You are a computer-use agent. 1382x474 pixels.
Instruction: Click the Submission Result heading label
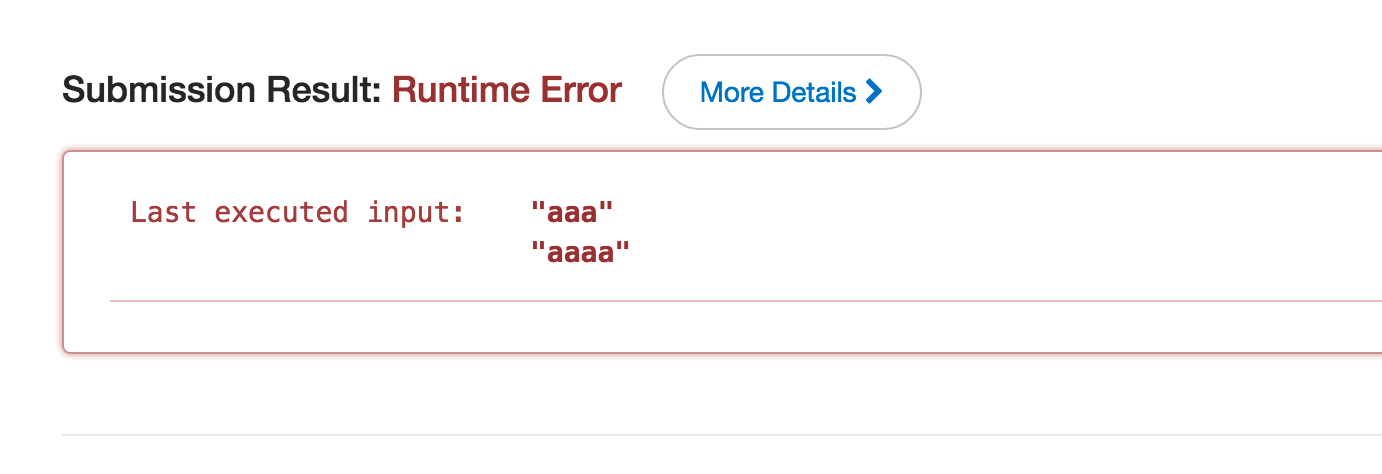tap(222, 91)
